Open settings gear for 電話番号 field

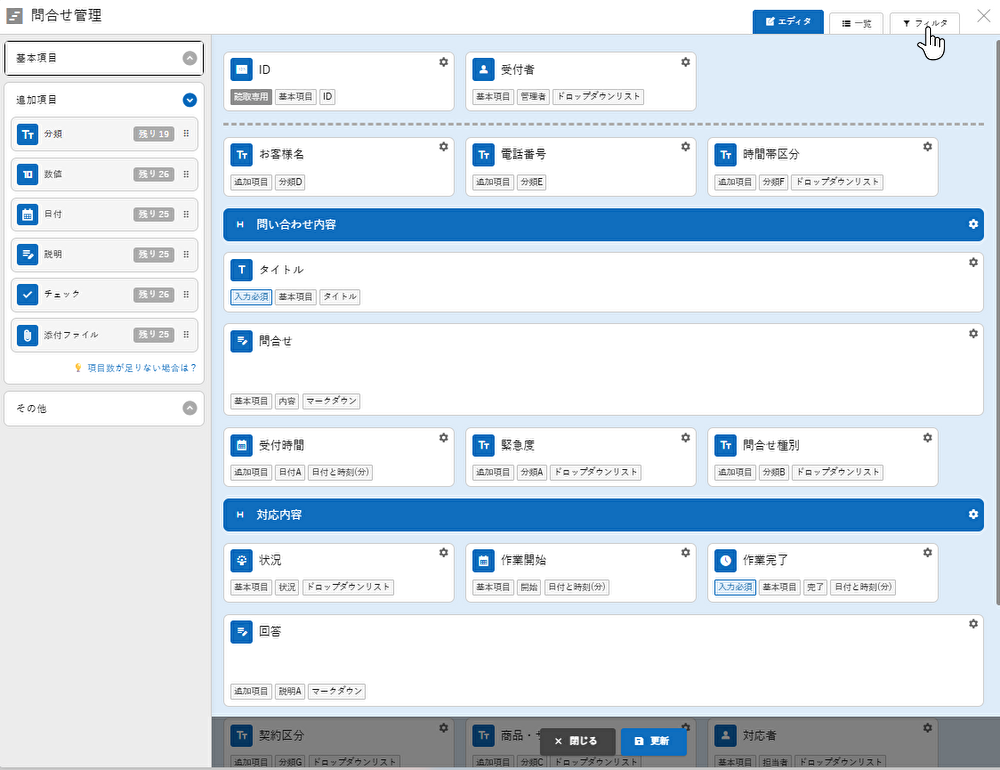685,147
